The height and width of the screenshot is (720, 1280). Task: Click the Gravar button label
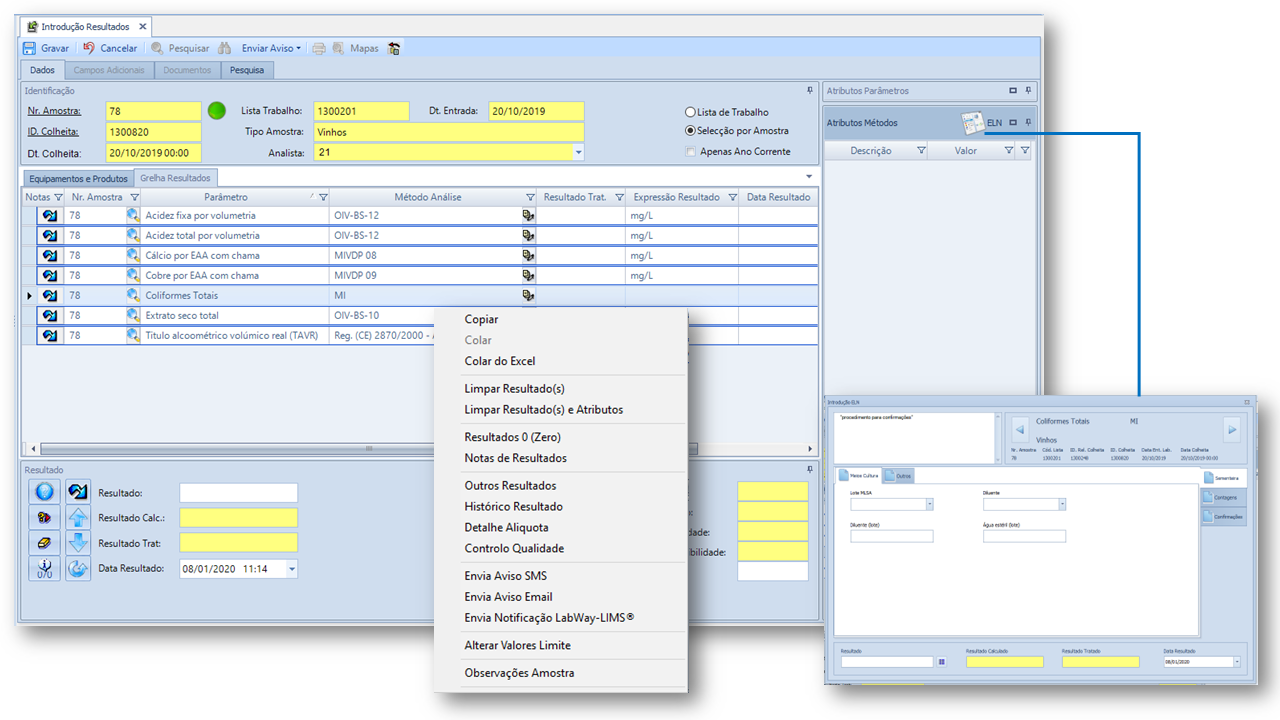coord(55,48)
